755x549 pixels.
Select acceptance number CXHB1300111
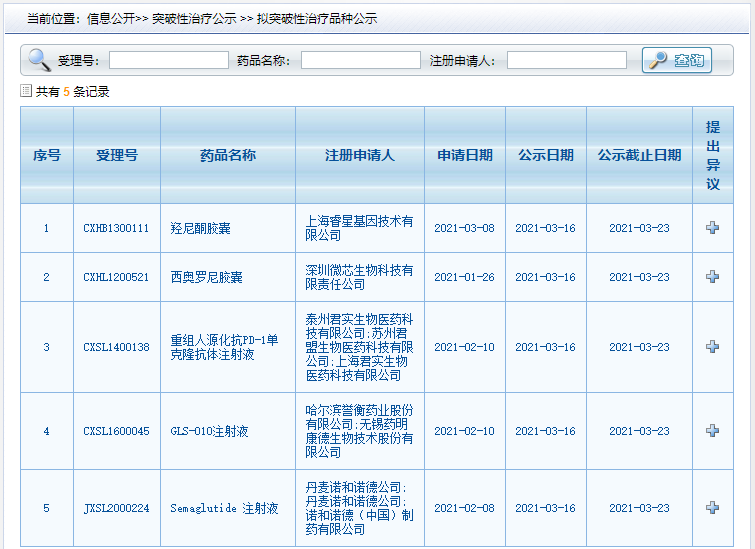pyautogui.click(x=116, y=228)
